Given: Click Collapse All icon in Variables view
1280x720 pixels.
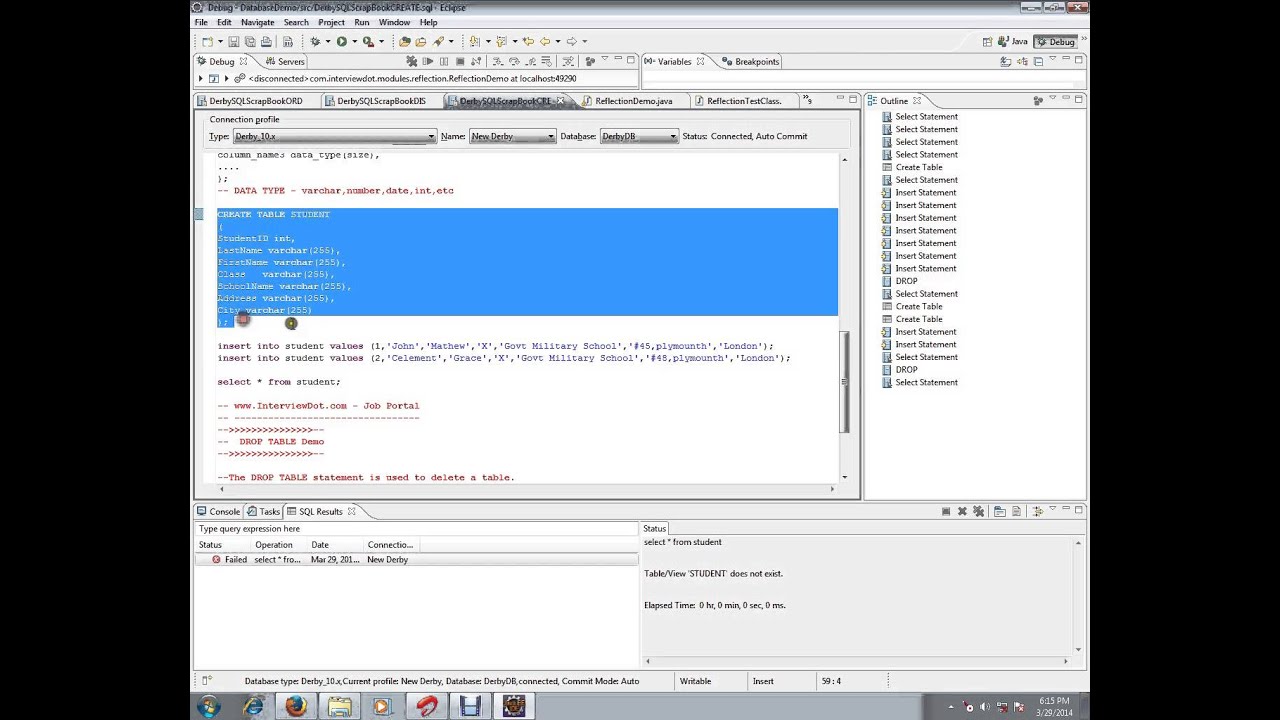Looking at the screenshot, I should click(1038, 62).
